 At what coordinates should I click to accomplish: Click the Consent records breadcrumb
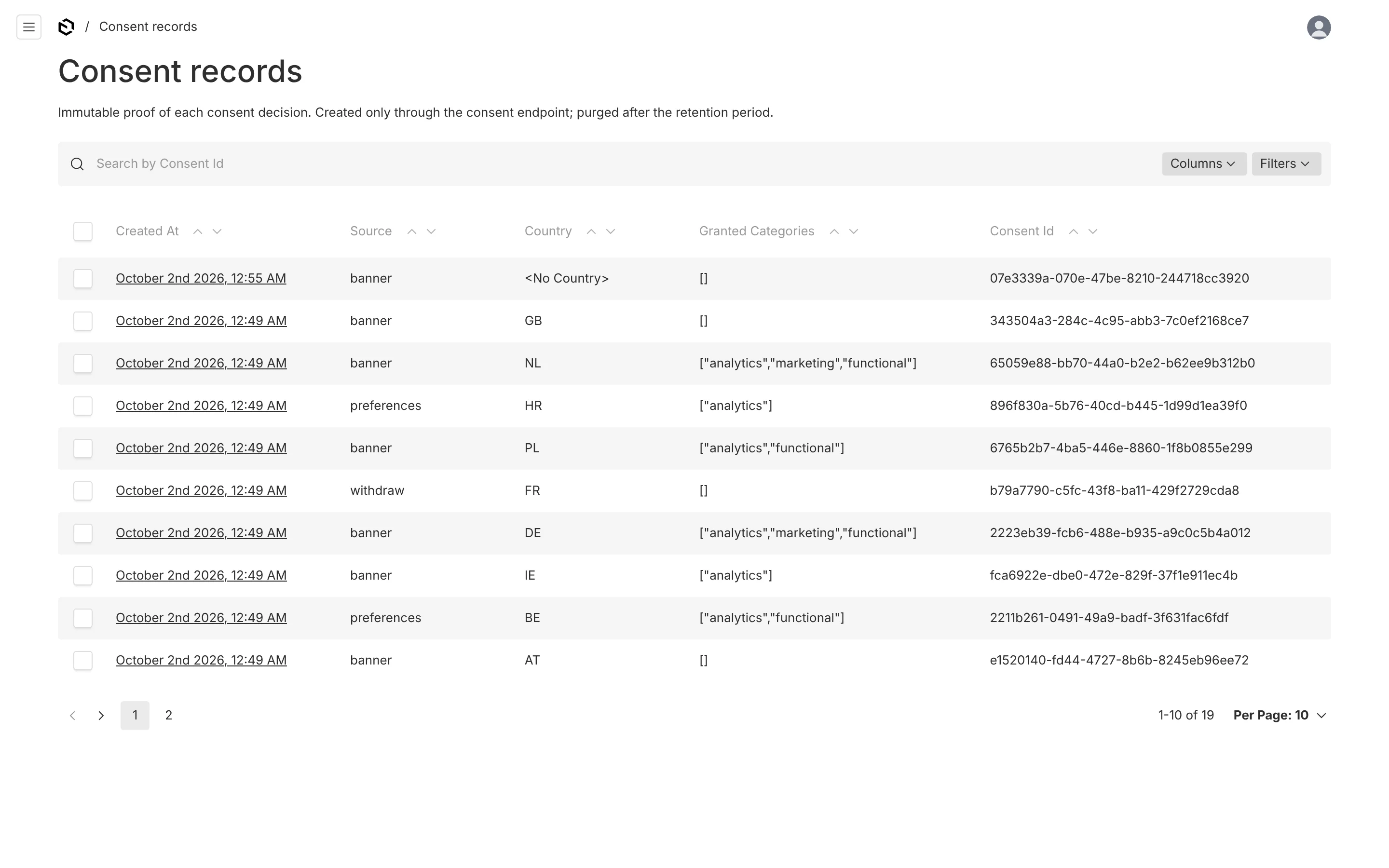(x=148, y=27)
